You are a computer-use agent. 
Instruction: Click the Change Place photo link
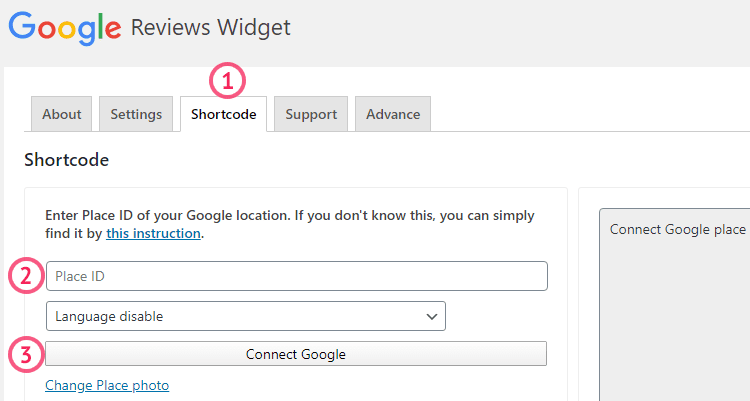pos(107,386)
